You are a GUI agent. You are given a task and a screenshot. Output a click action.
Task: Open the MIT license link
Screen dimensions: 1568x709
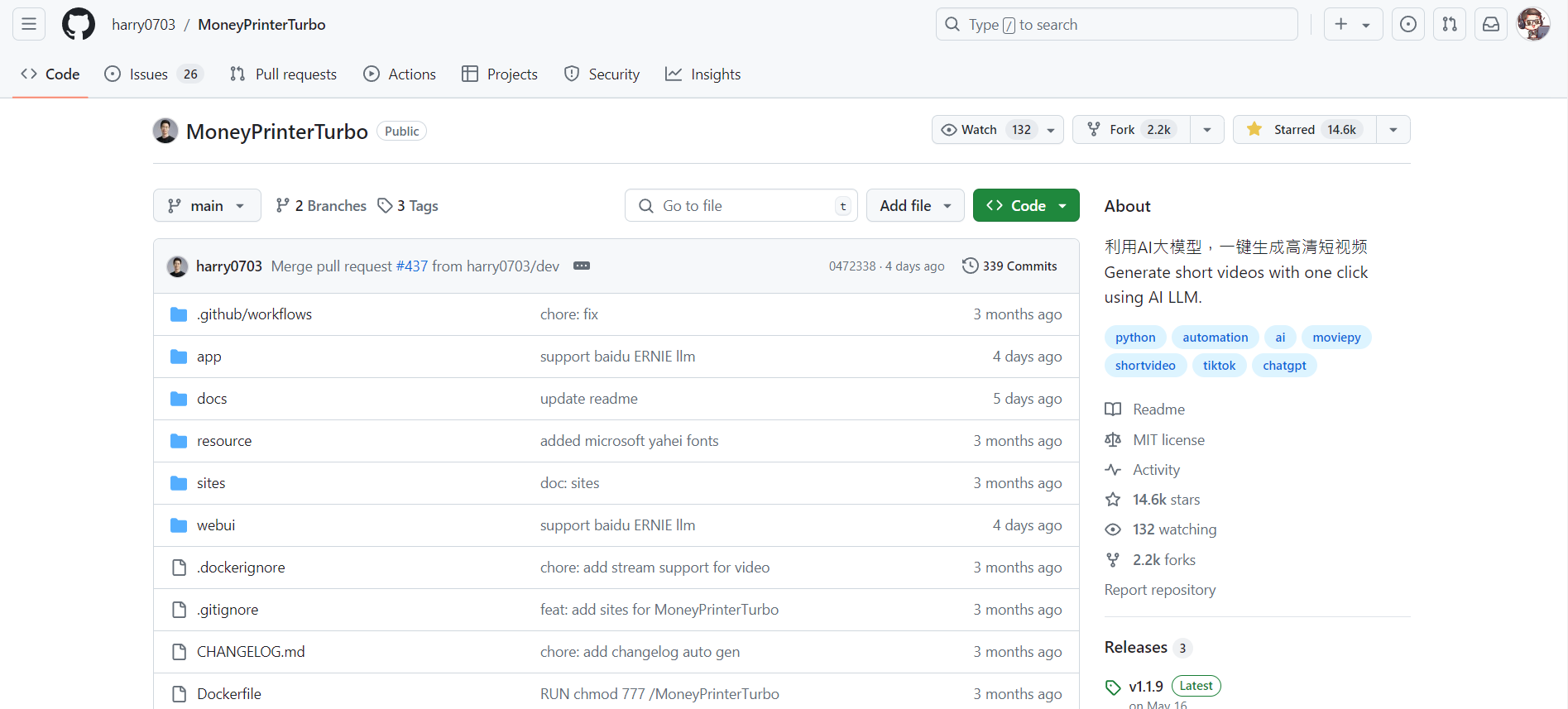(1168, 440)
